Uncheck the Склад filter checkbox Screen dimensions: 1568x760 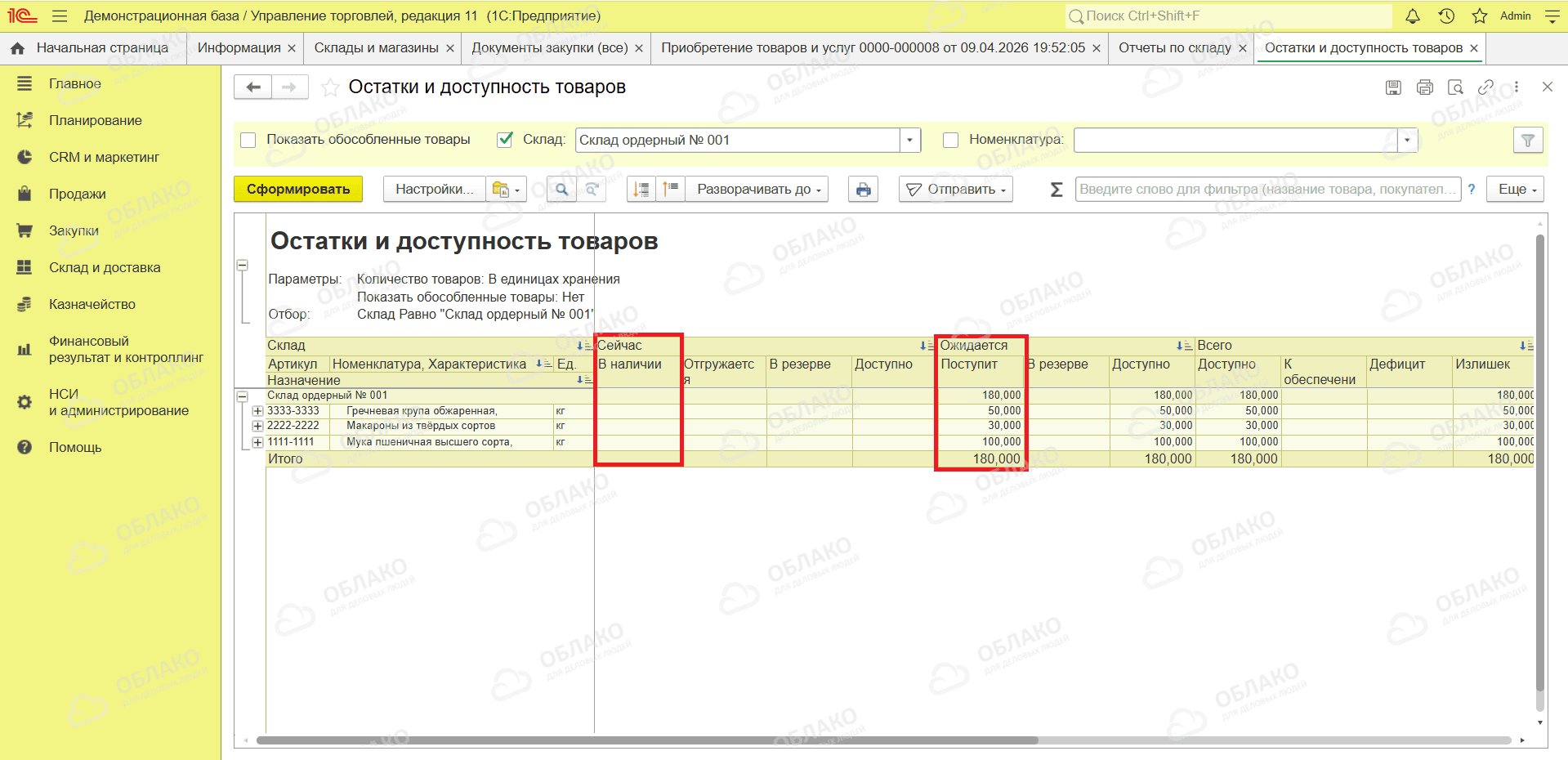pyautogui.click(x=505, y=140)
